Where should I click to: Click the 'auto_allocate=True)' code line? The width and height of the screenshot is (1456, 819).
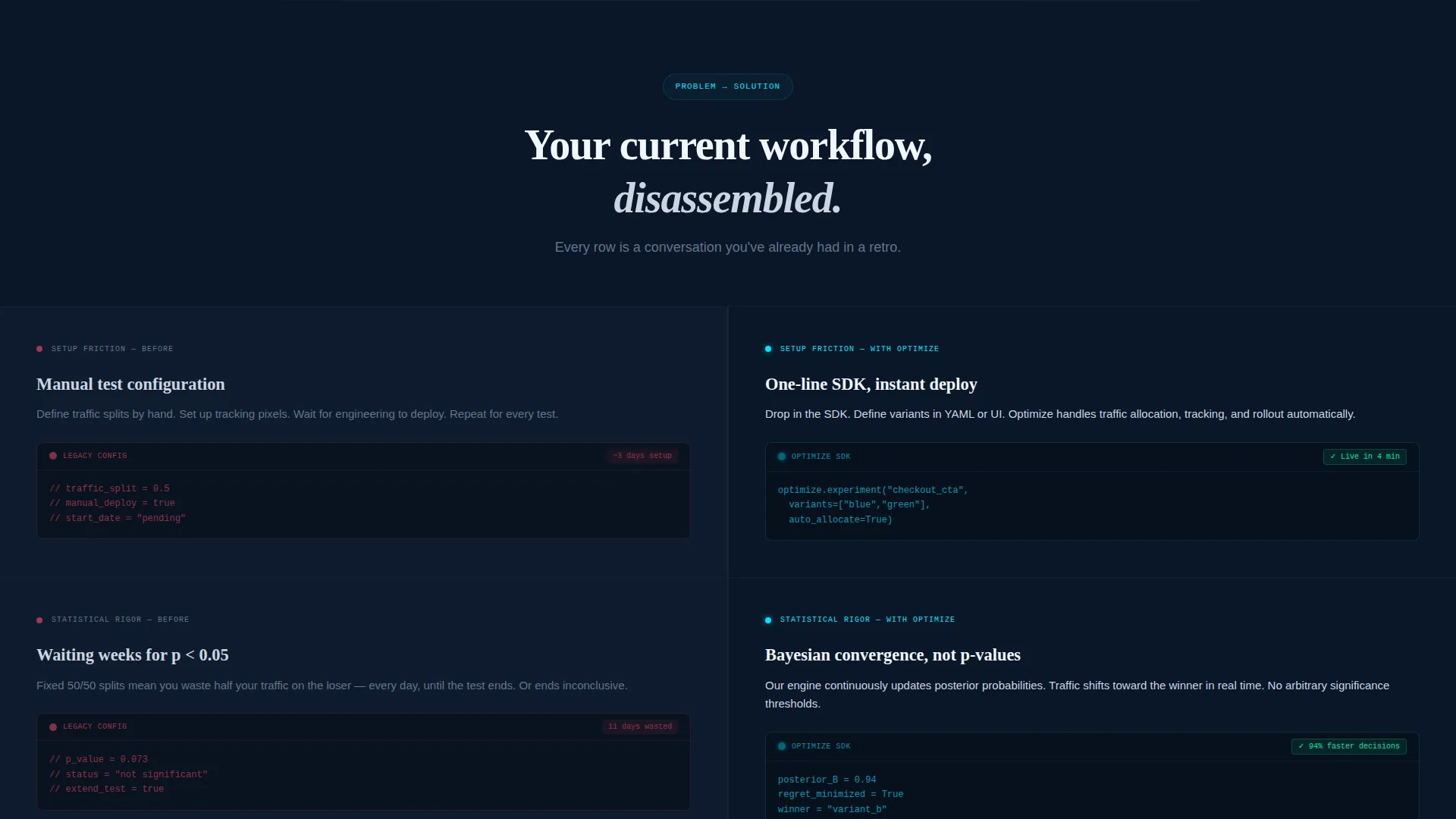(x=840, y=520)
